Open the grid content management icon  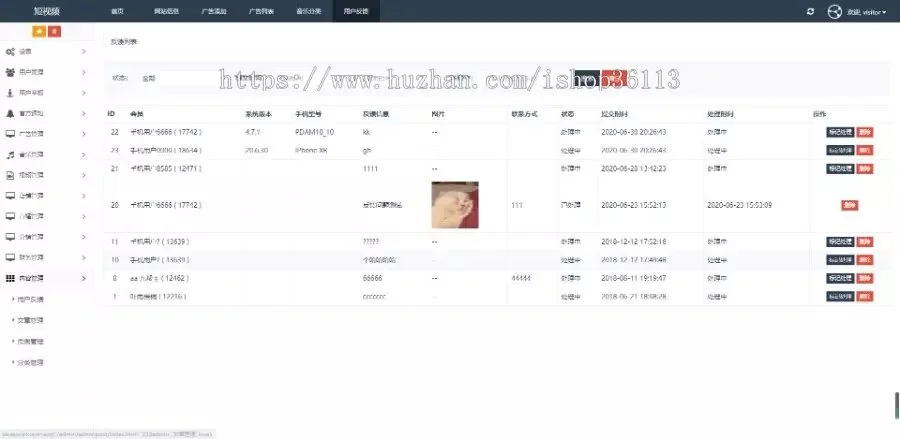(10, 278)
